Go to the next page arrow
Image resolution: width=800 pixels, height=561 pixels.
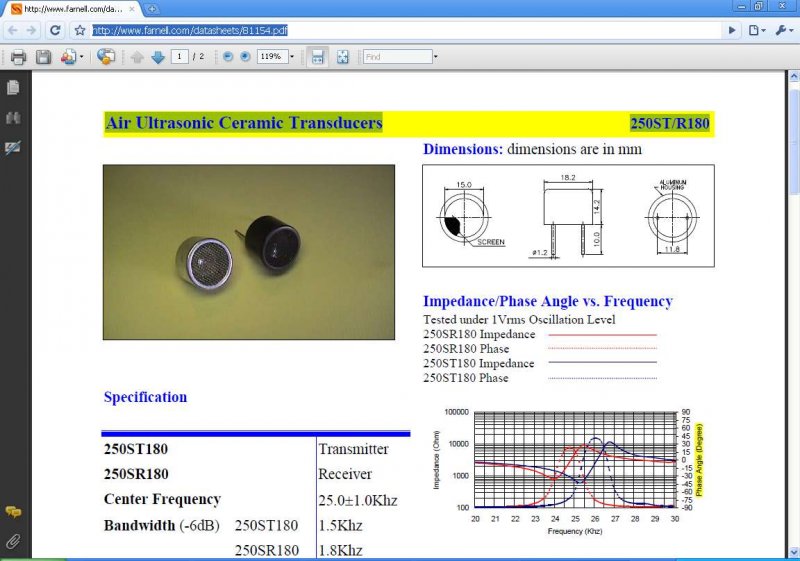[158, 57]
